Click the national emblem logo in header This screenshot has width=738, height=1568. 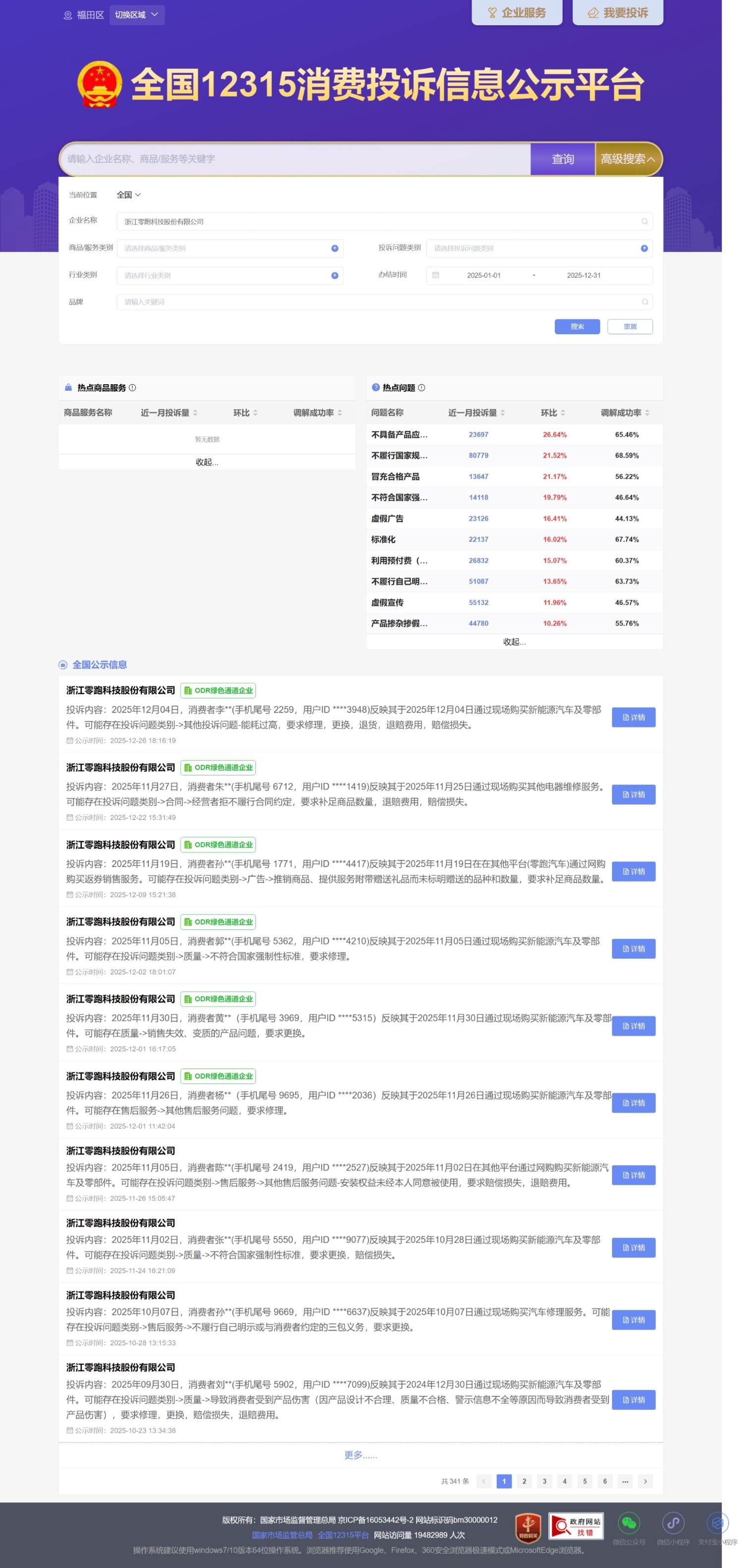pos(99,84)
